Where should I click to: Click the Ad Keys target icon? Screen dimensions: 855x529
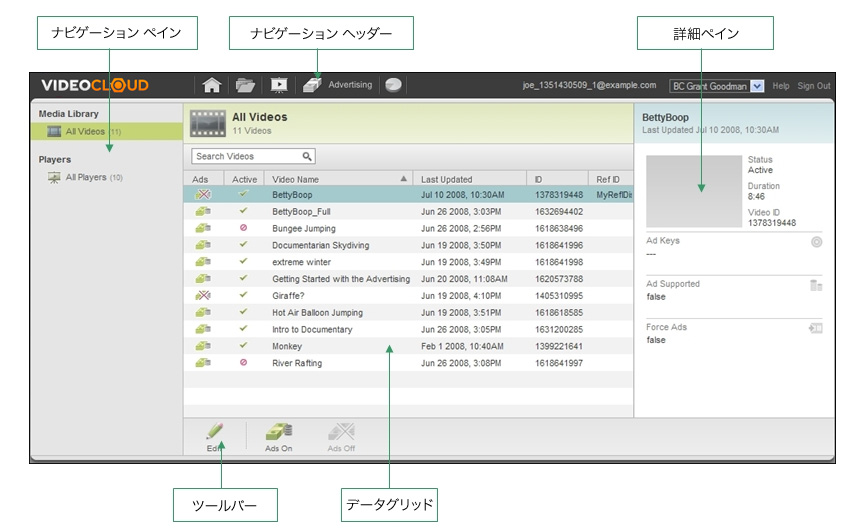point(816,242)
